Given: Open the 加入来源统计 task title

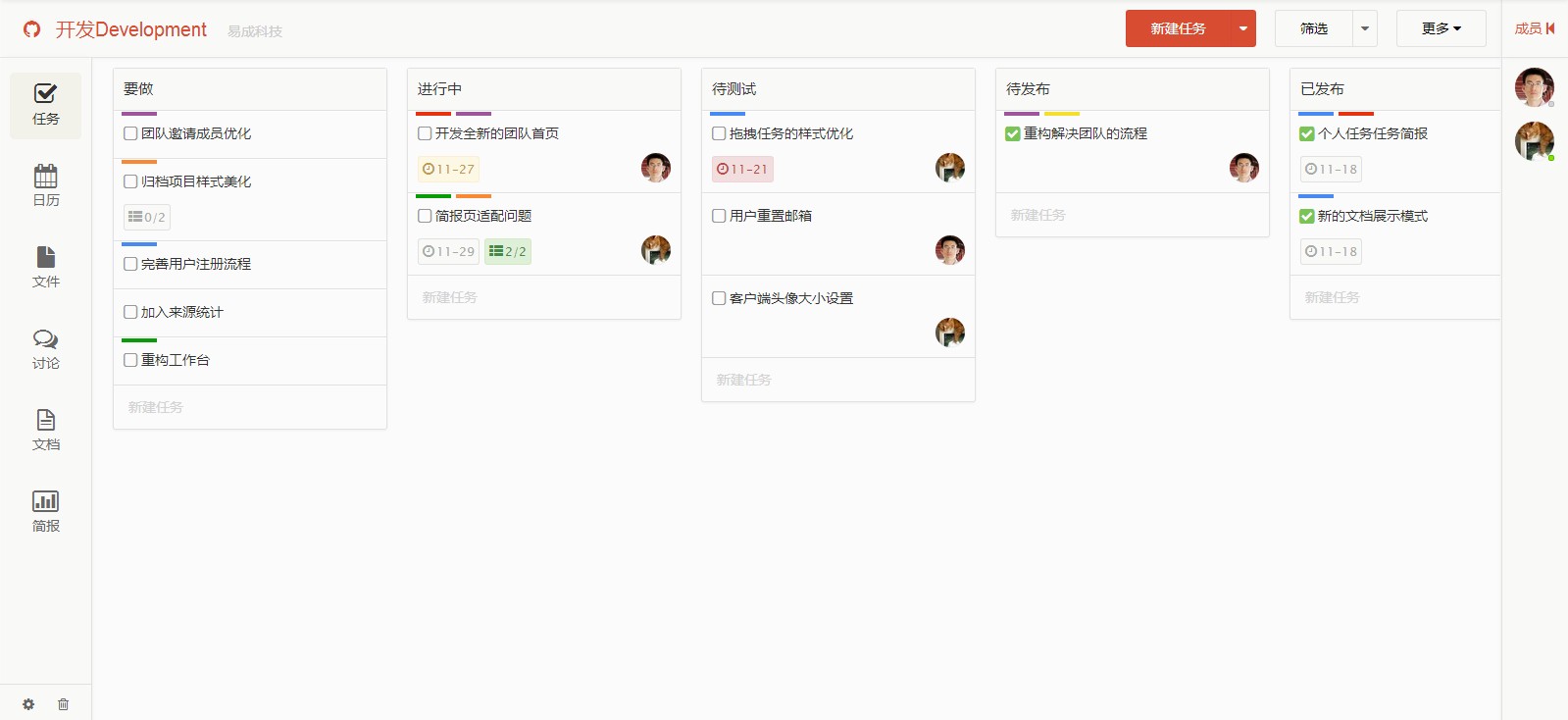Looking at the screenshot, I should click(182, 312).
